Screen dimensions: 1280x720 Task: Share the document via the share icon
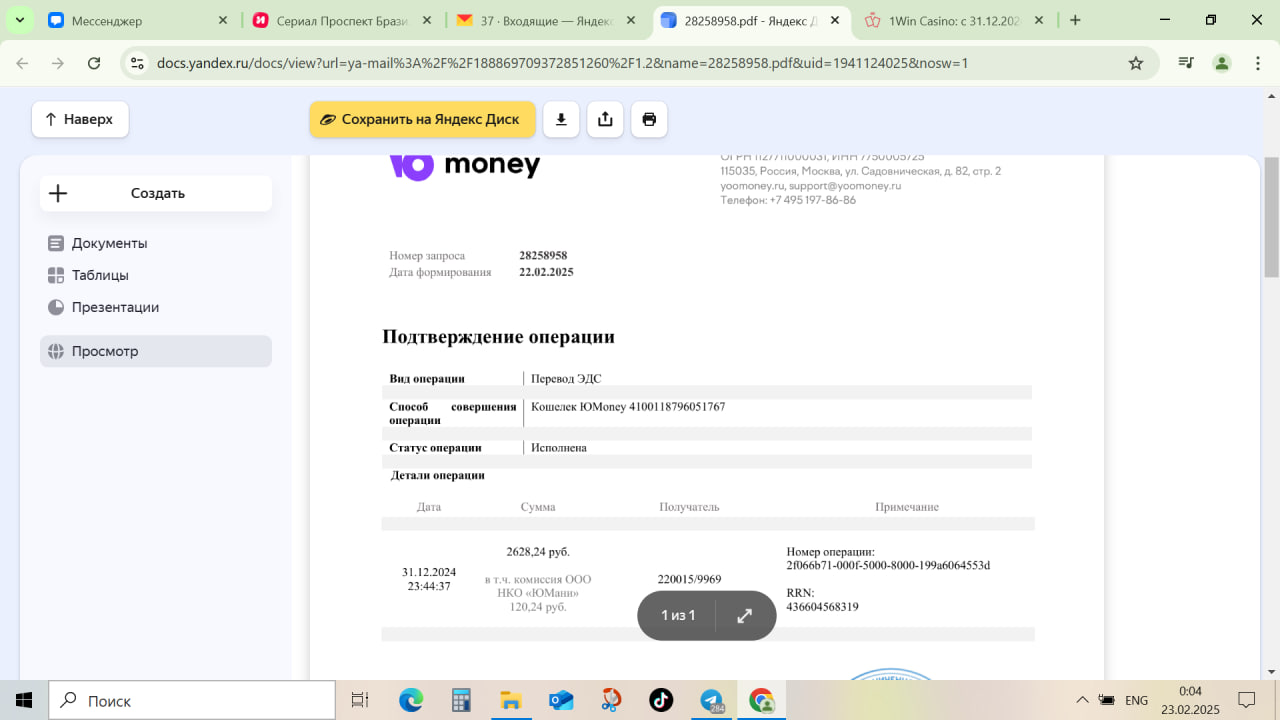pos(605,120)
